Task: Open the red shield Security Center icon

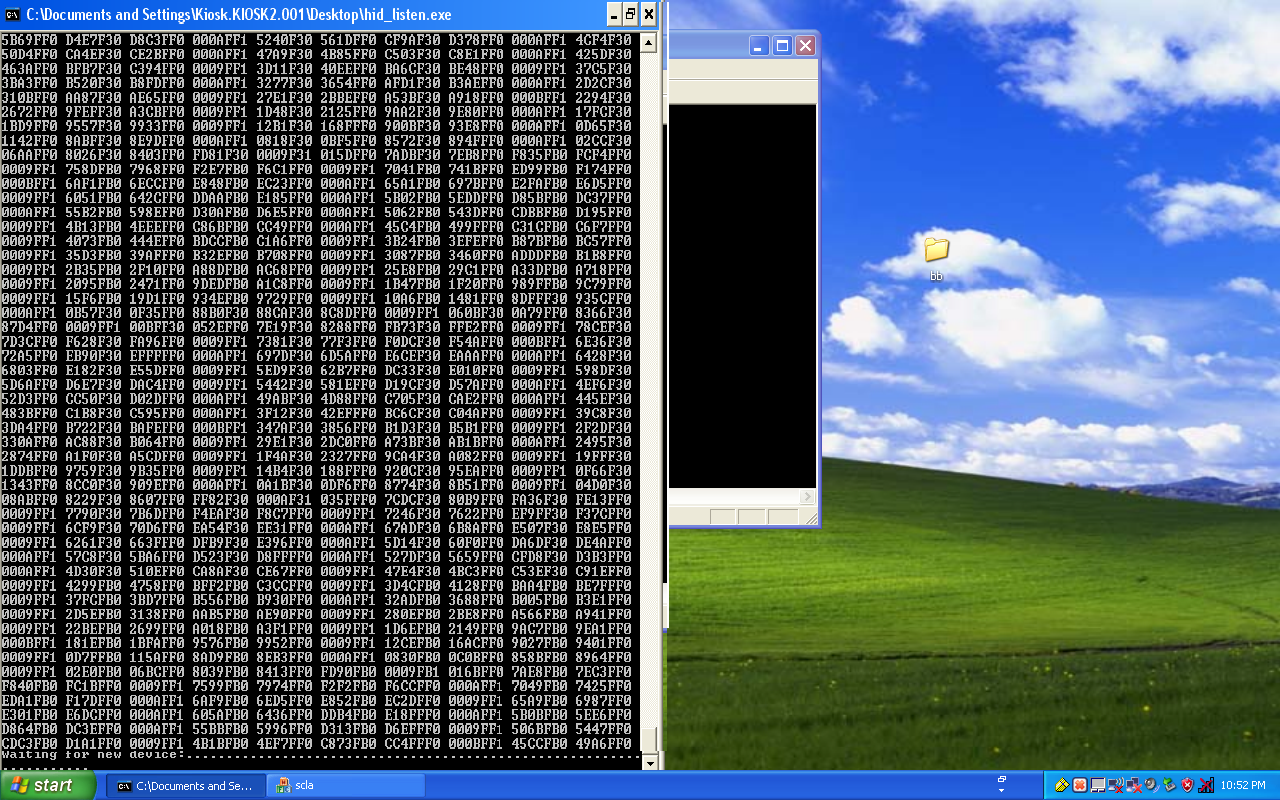Action: coord(1187,785)
